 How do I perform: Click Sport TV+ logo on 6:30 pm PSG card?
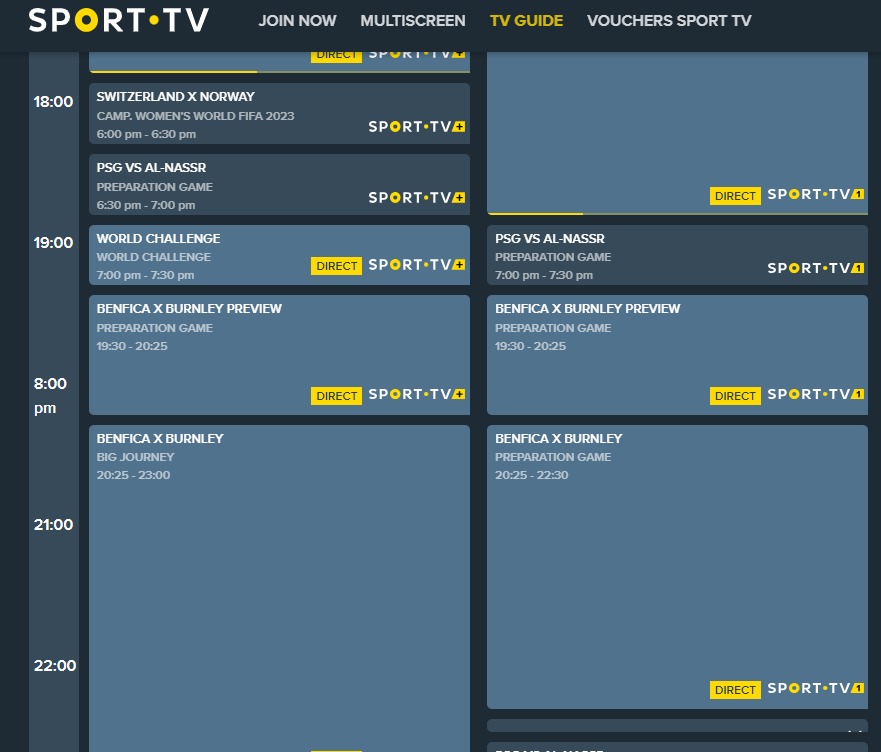pos(417,198)
